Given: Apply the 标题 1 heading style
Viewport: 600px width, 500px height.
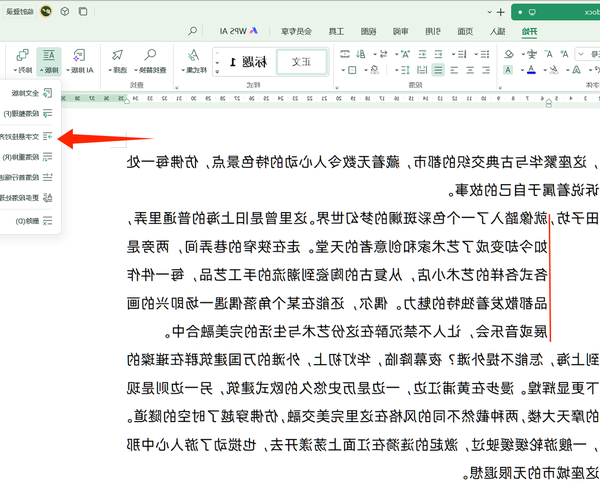Looking at the screenshot, I should [x=245, y=62].
